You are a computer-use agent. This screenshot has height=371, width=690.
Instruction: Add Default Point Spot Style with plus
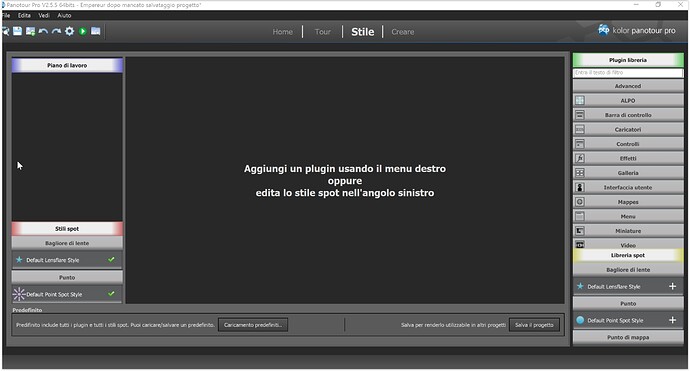coord(672,320)
